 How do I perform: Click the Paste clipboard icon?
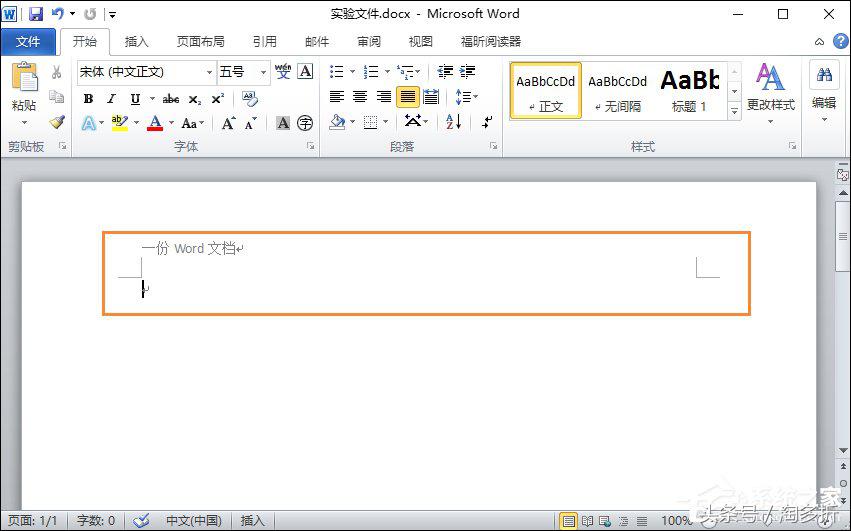tap(24, 79)
